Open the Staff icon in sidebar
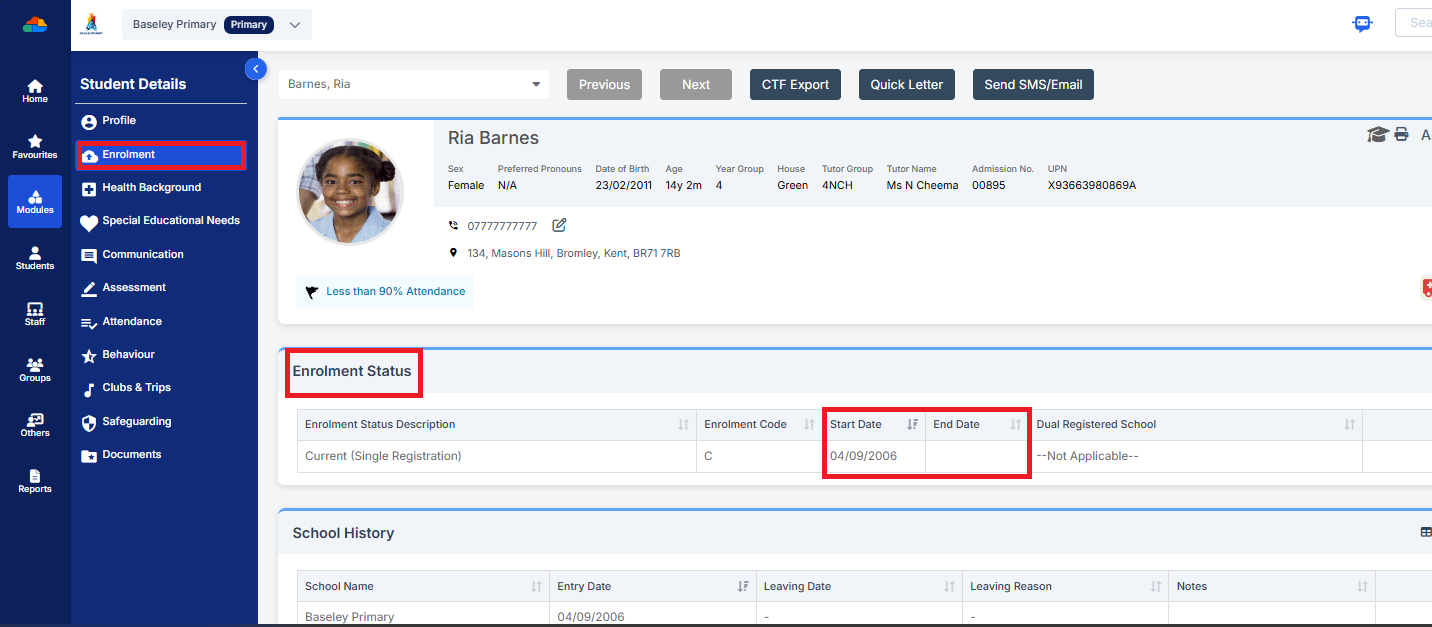1432x627 pixels. [x=35, y=314]
